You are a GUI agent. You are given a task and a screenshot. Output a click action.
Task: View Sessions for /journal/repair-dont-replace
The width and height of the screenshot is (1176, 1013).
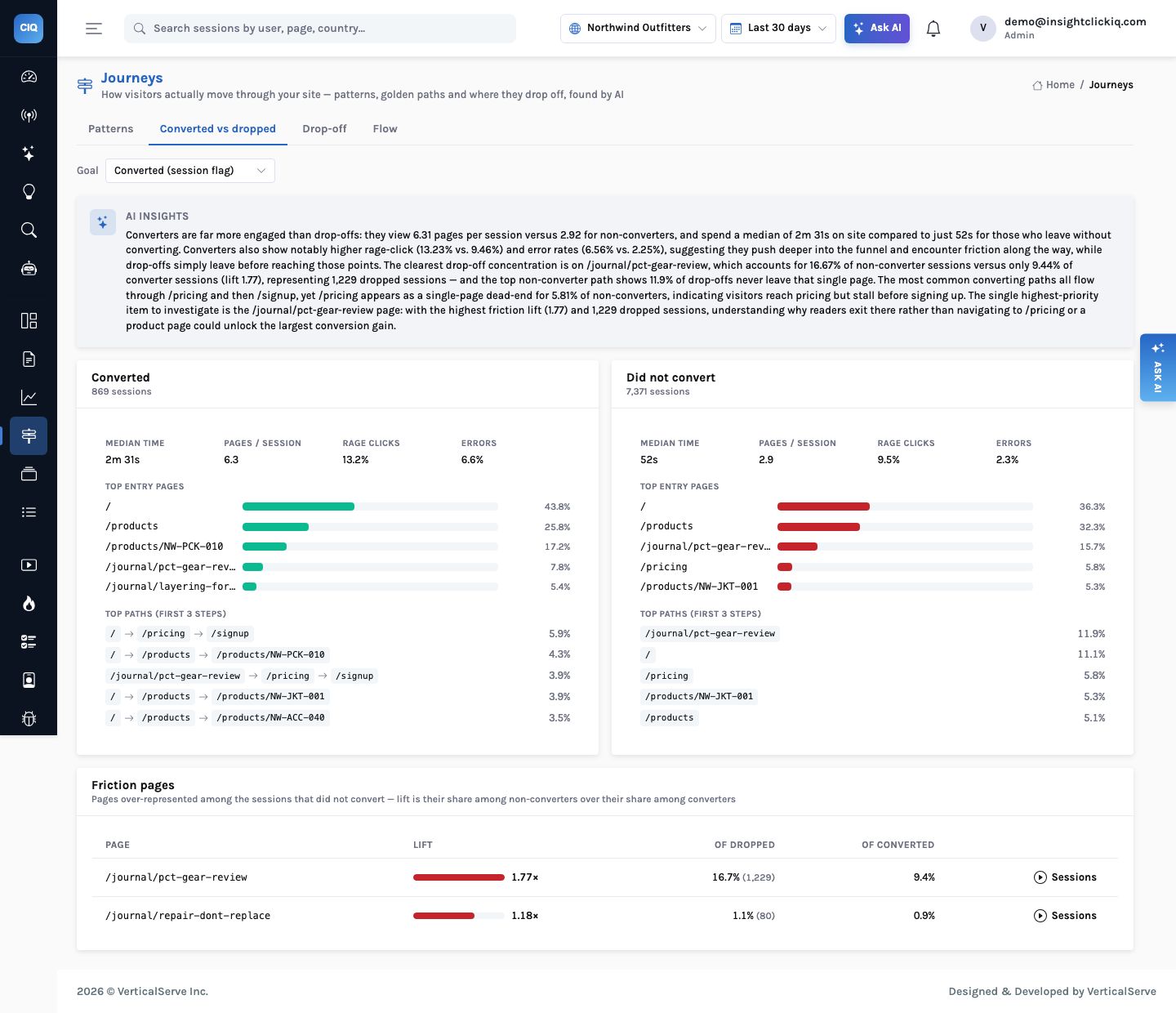click(1065, 916)
